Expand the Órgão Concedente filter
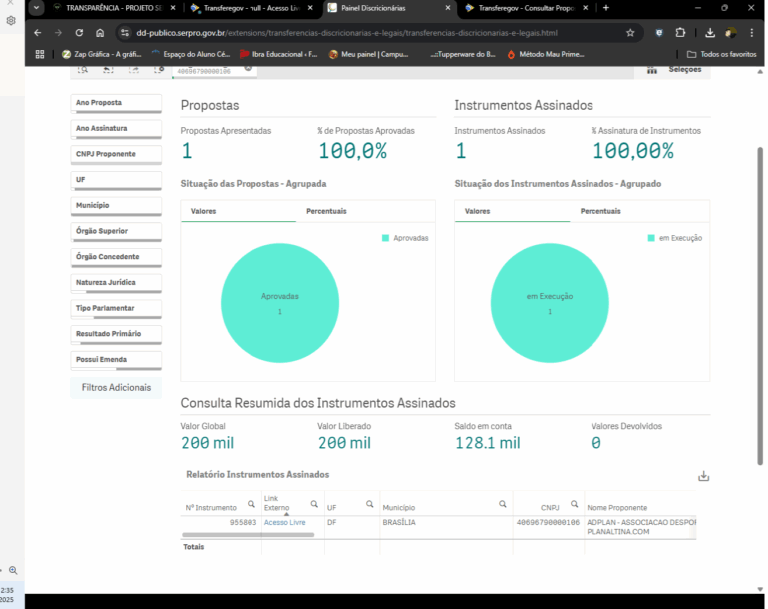The width and height of the screenshot is (768, 609). tap(116, 257)
